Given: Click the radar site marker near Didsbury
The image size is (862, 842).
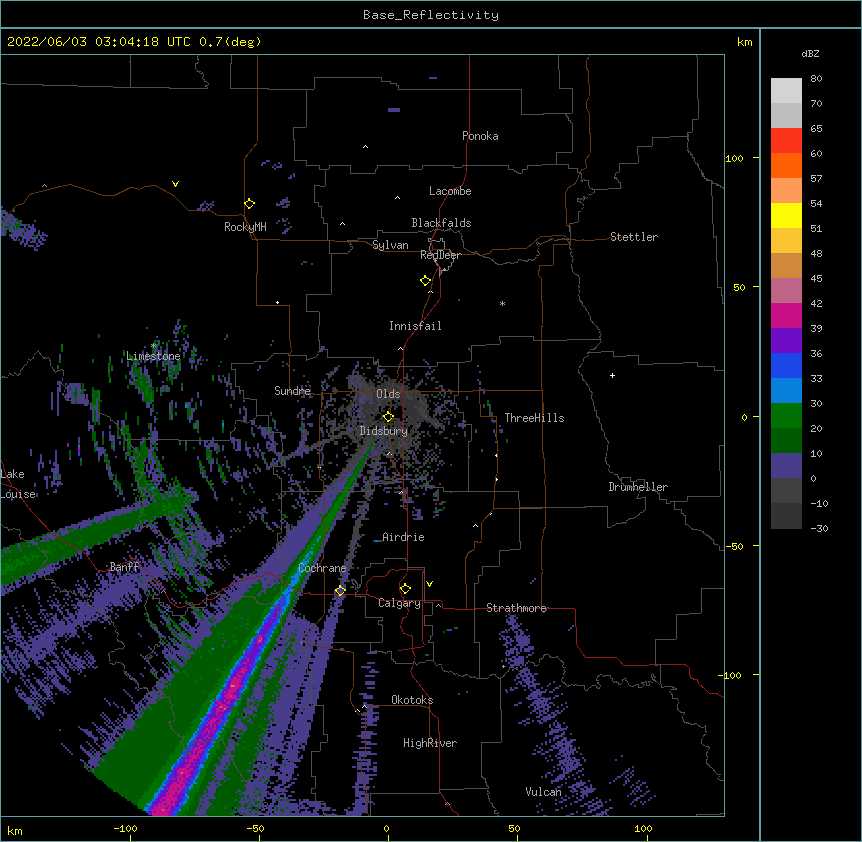Looking at the screenshot, I should point(388,417).
